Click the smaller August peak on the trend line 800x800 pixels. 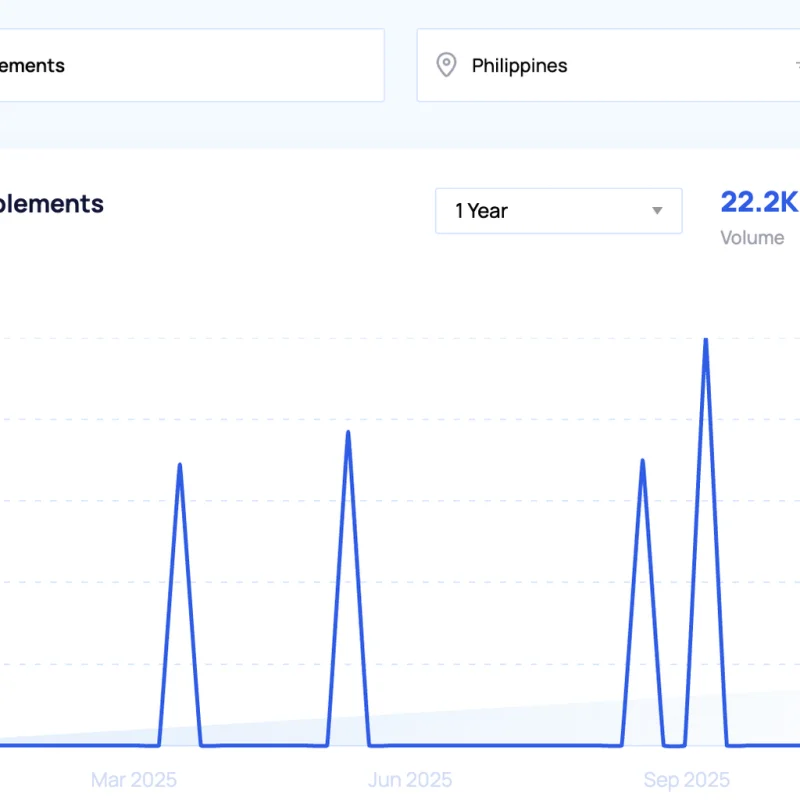tap(641, 462)
